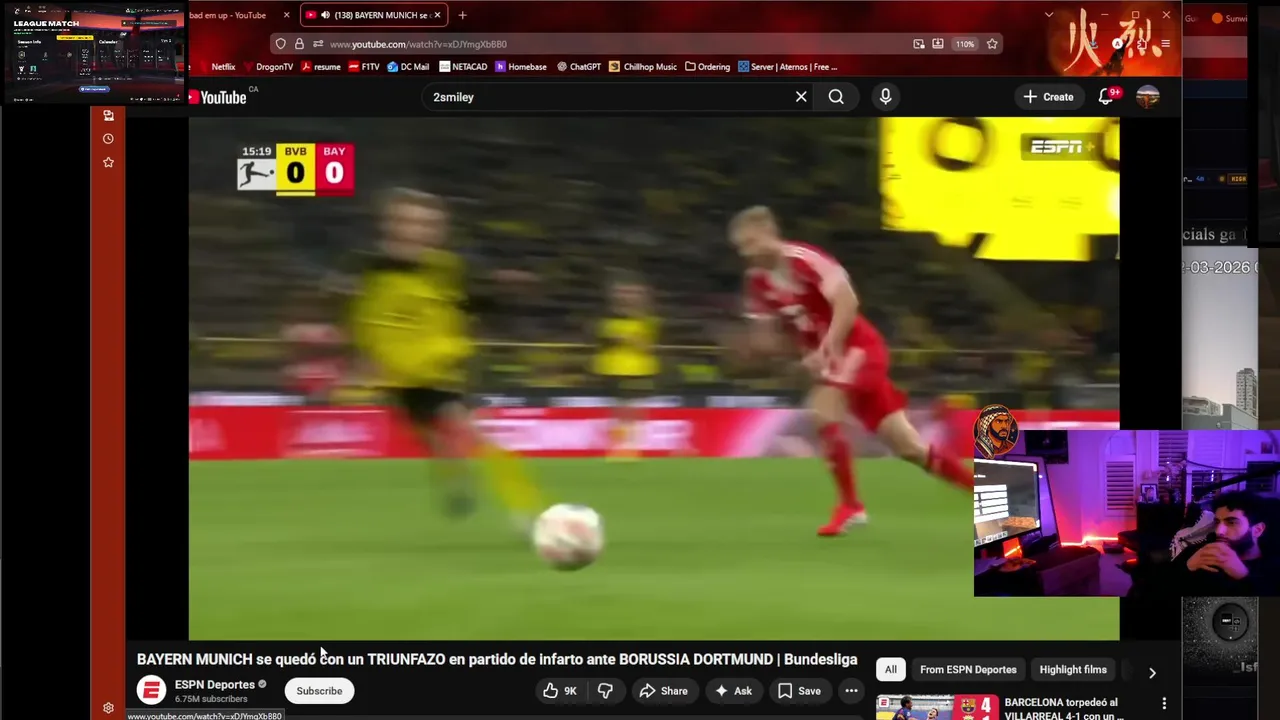Open the Homebase bookmark

point(521,67)
